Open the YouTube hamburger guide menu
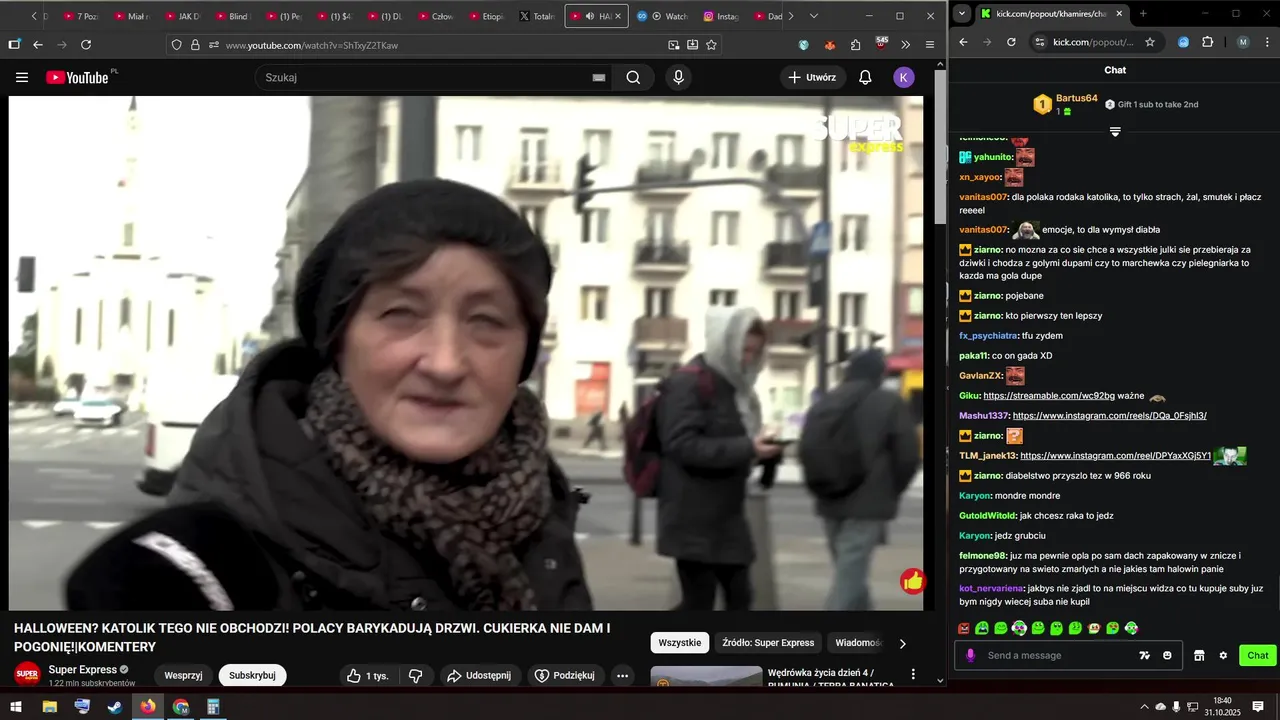The width and height of the screenshot is (1280, 720). click(22, 77)
